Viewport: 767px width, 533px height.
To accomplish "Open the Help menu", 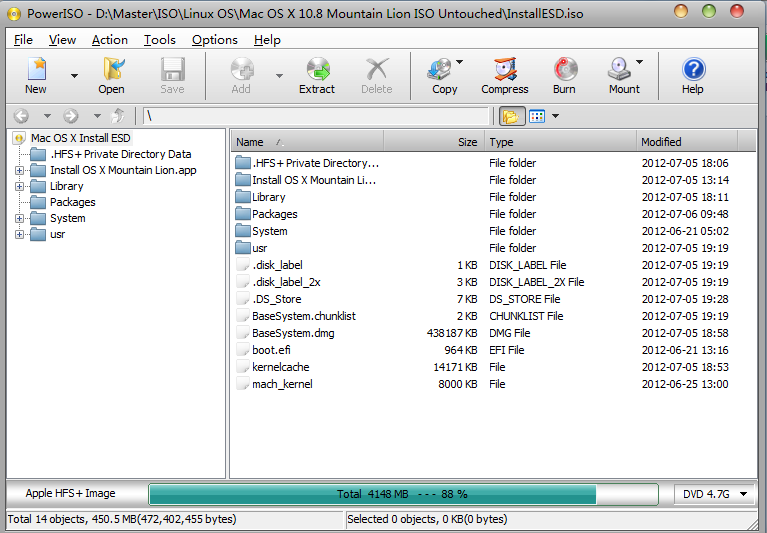I will [267, 40].
